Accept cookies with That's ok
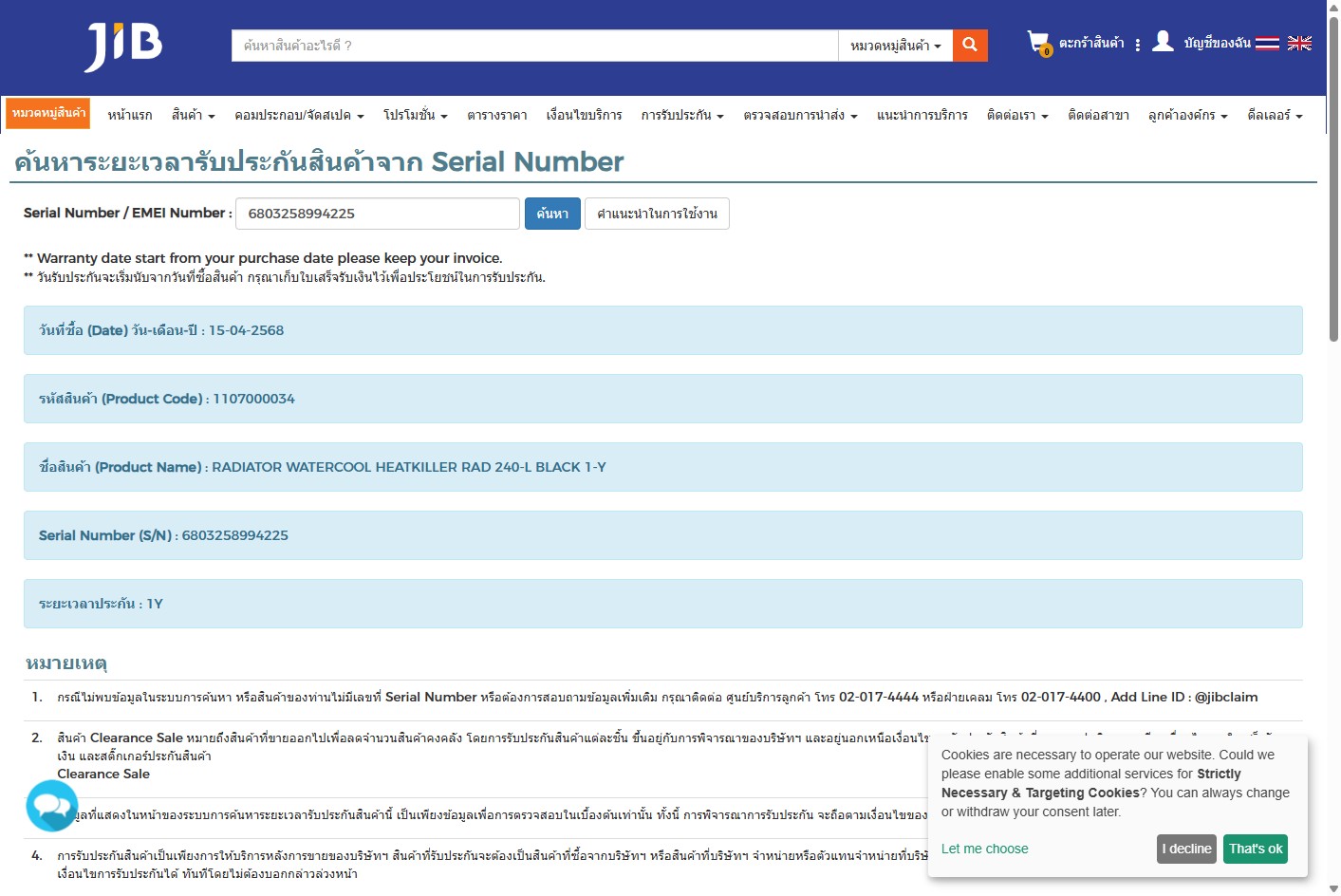The height and width of the screenshot is (896, 1341). point(1256,849)
